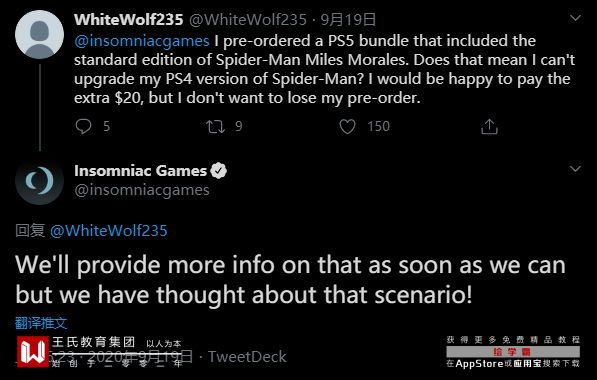Click the Insomniac Games verified badge
This screenshot has width=597, height=380.
tap(219, 171)
